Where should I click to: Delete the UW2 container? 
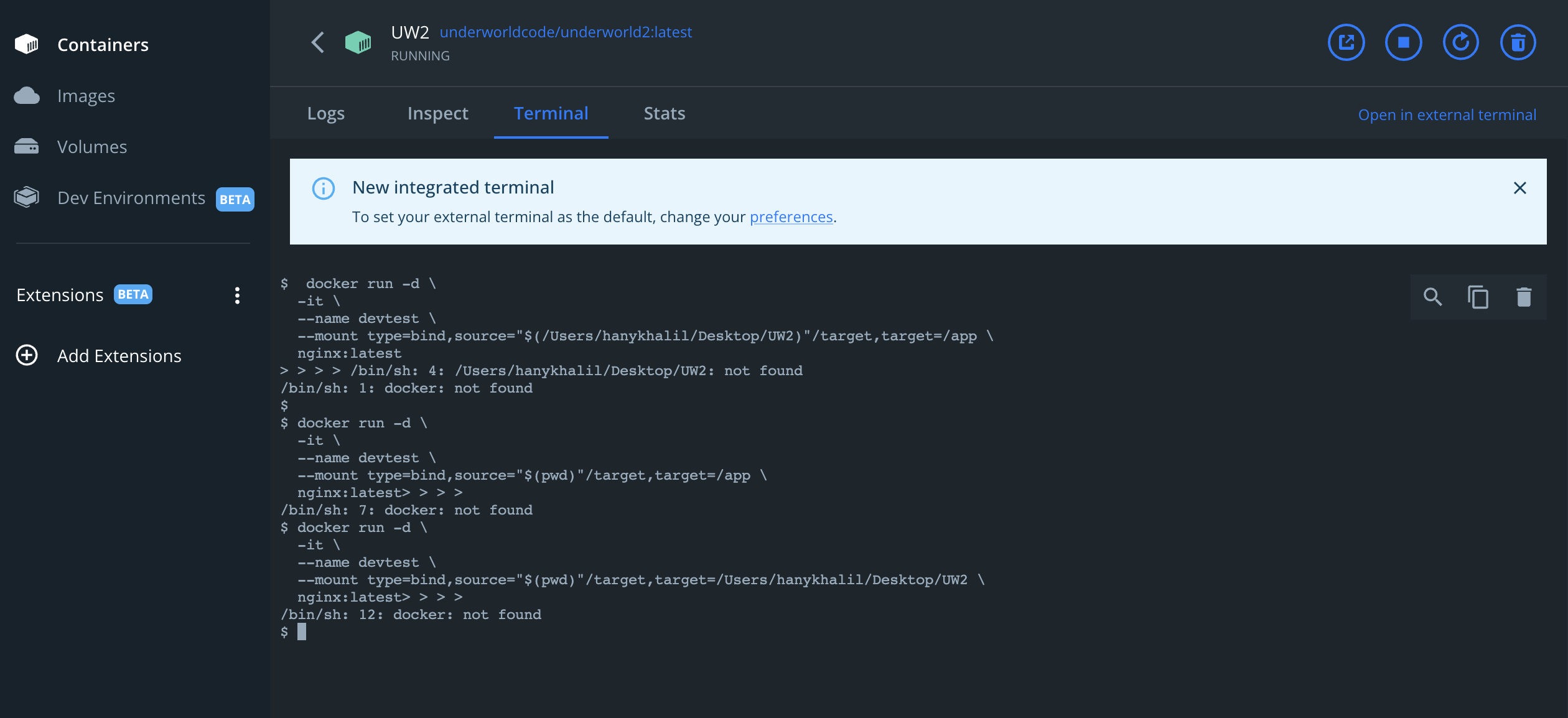click(1518, 42)
